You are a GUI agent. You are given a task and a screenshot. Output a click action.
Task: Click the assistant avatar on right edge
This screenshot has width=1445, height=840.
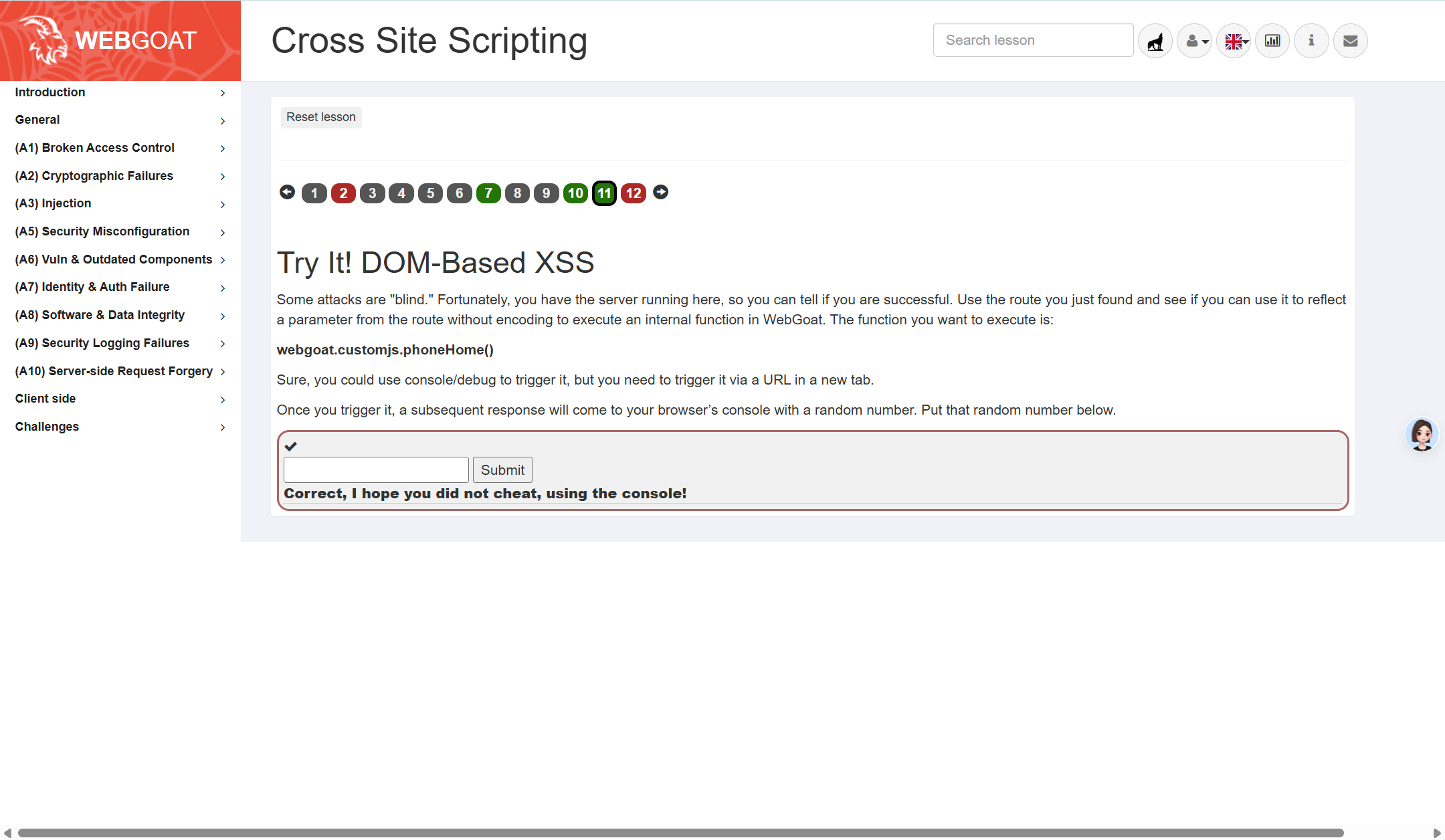click(x=1422, y=435)
